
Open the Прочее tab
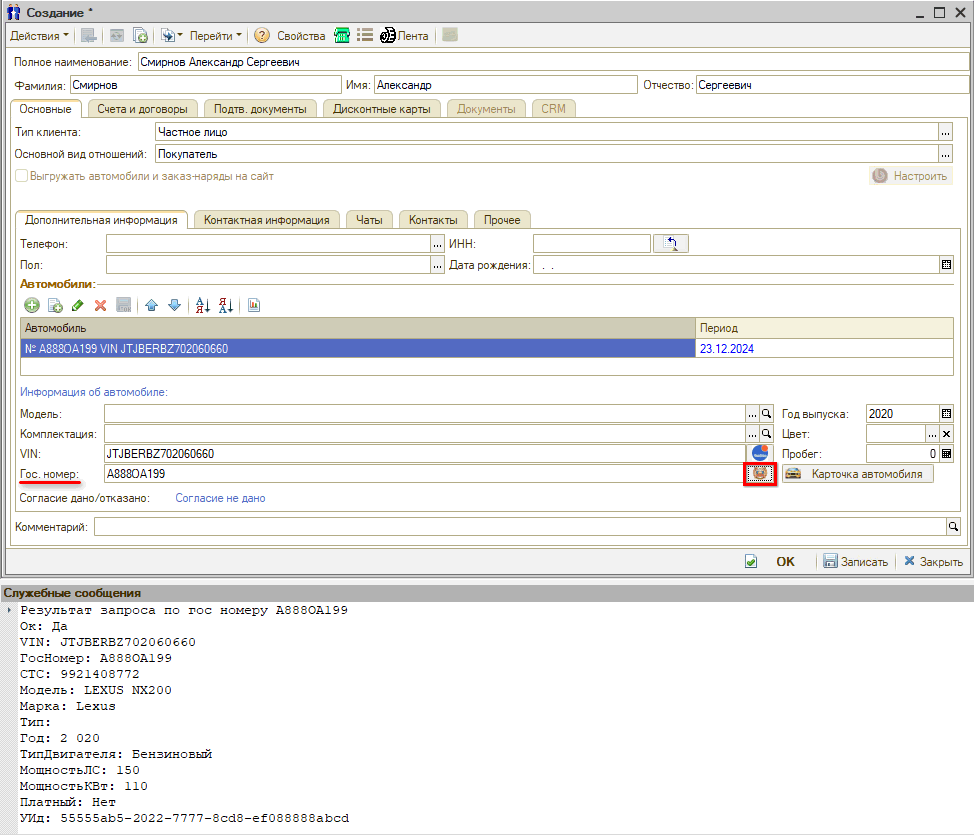pos(502,220)
